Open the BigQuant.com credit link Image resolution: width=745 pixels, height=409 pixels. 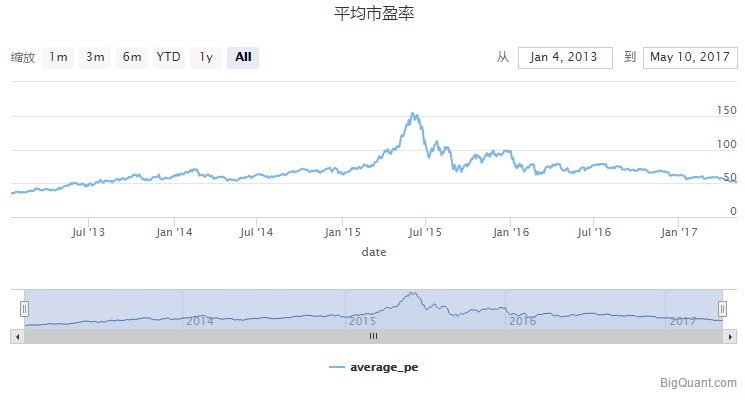click(x=698, y=382)
